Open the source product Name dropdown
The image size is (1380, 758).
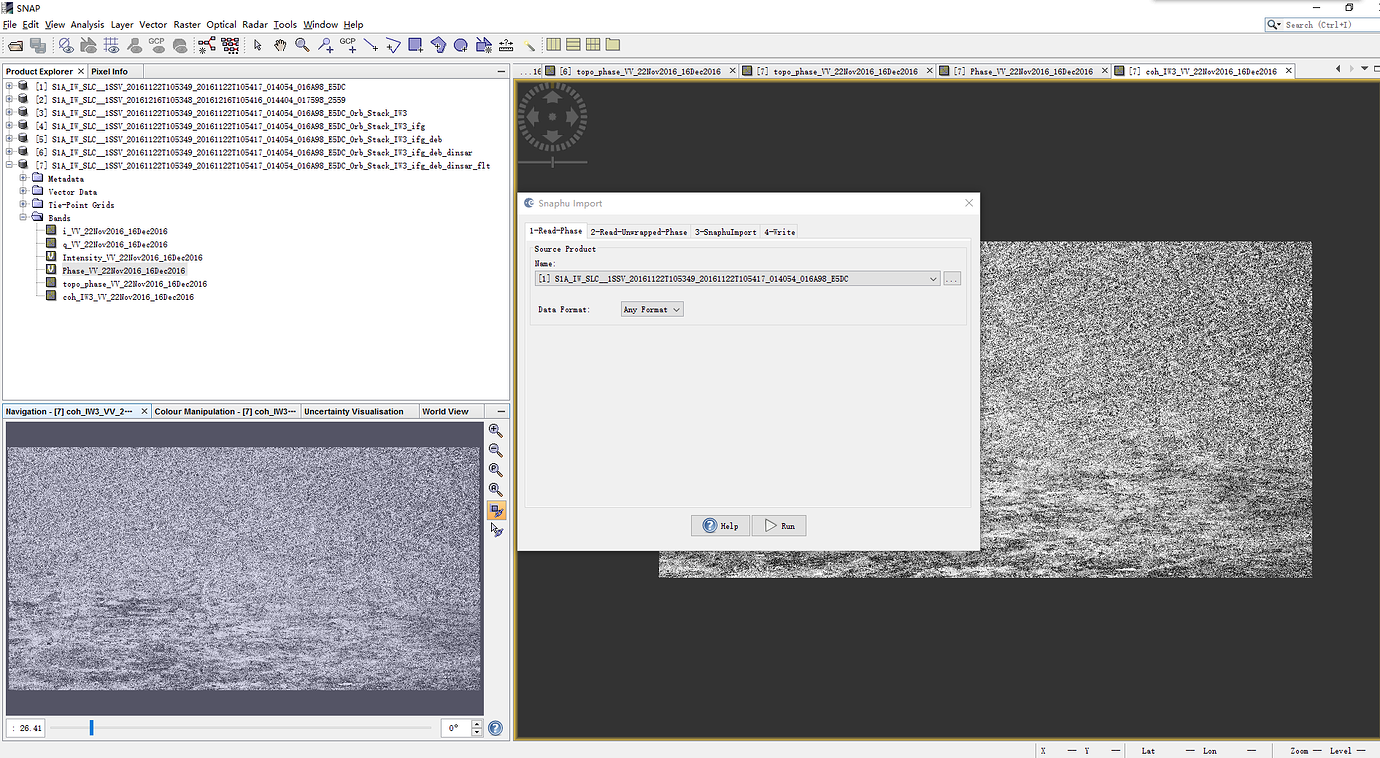933,279
